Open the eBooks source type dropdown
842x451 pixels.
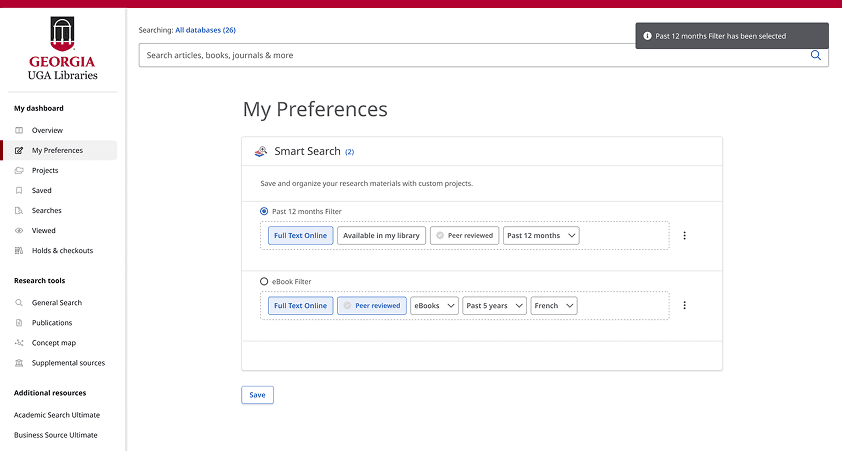pyautogui.click(x=435, y=306)
